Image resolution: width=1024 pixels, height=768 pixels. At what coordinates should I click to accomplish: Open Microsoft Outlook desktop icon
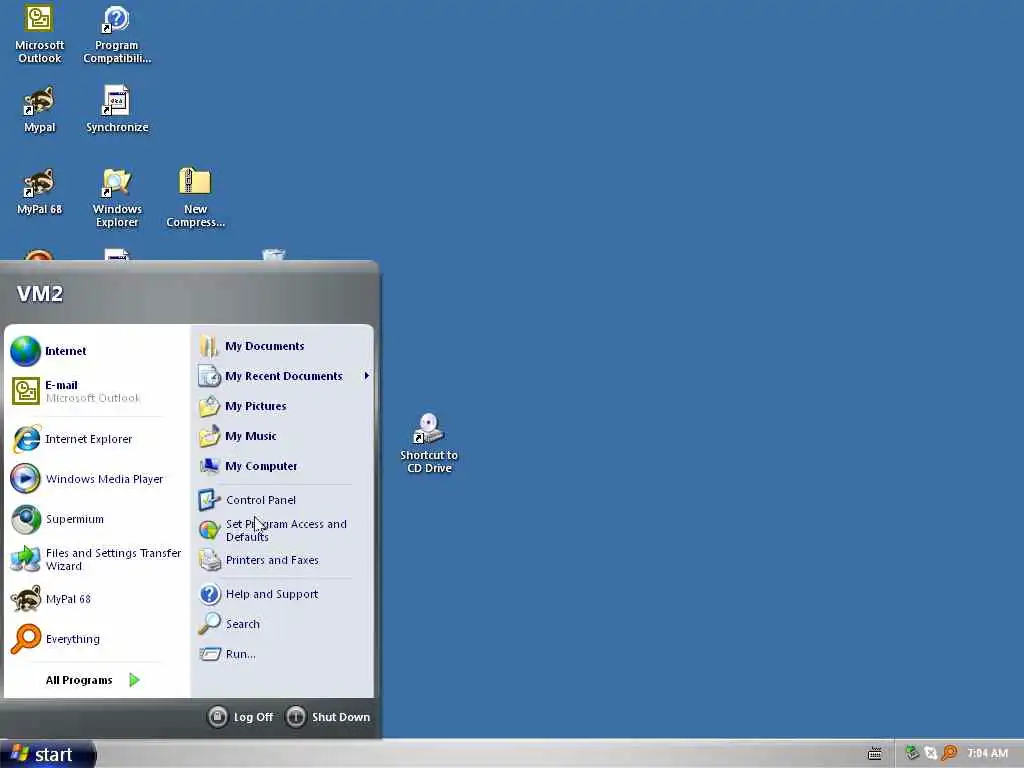click(39, 35)
